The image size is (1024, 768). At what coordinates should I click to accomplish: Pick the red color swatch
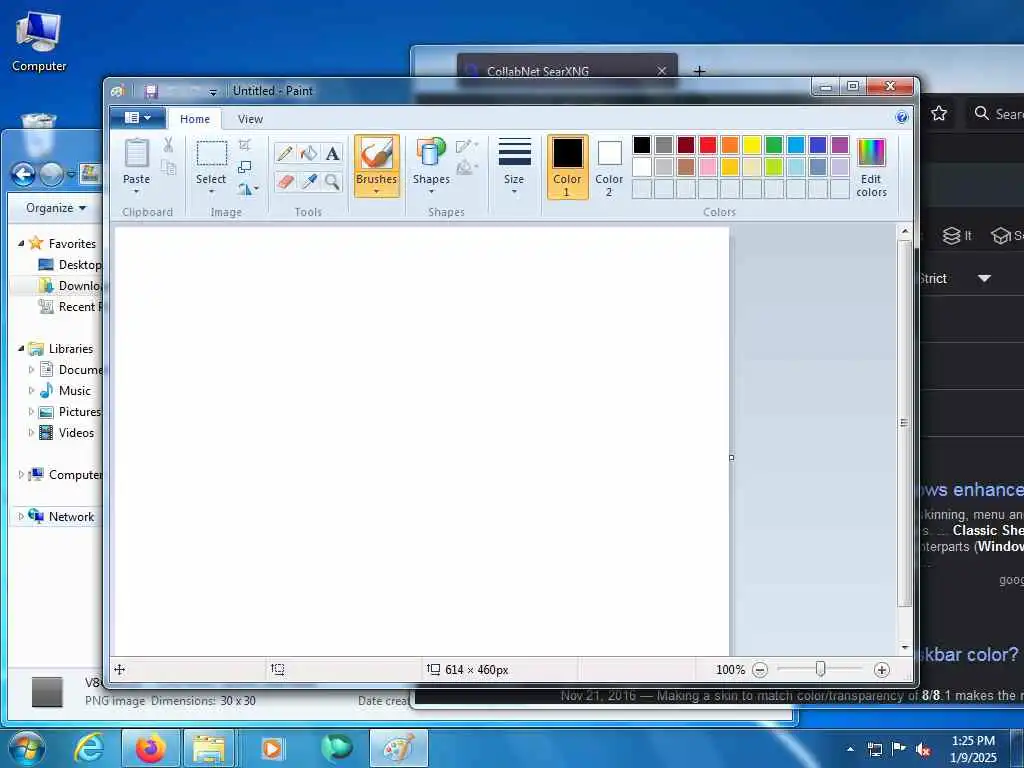[708, 144]
